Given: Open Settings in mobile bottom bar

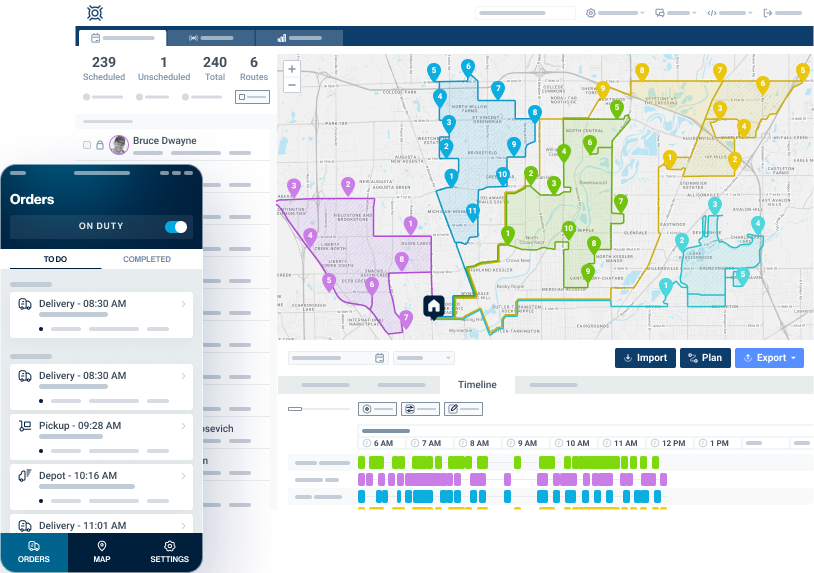Looking at the screenshot, I should (x=169, y=552).
